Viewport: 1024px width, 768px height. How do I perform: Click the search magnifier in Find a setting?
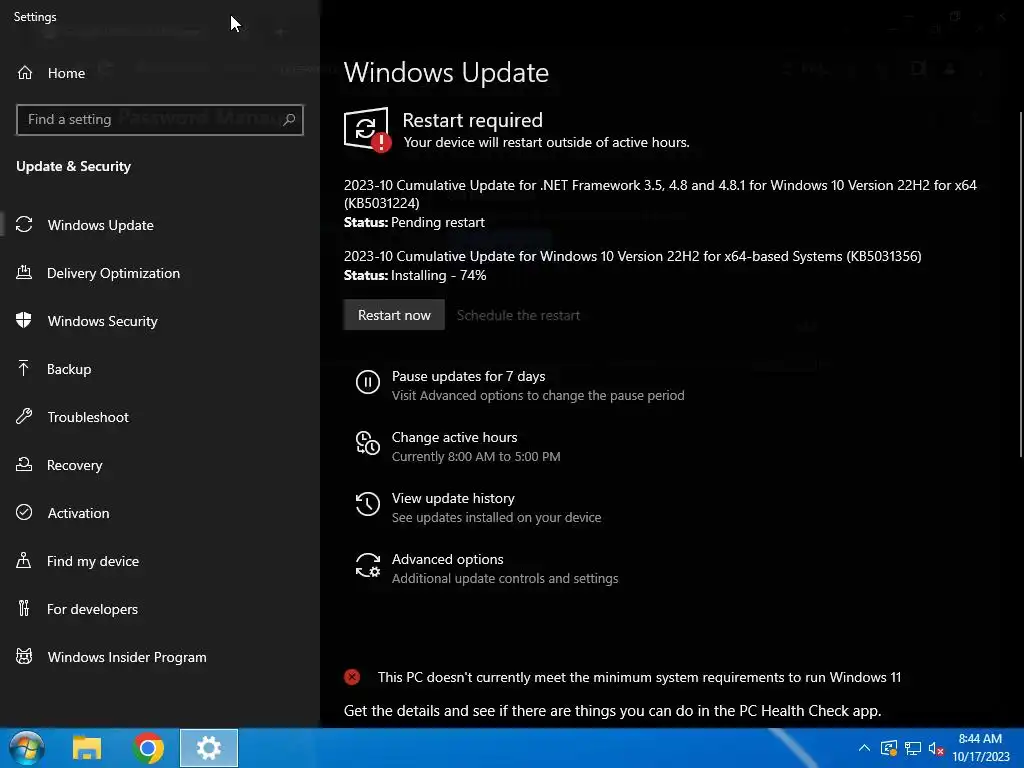click(289, 120)
